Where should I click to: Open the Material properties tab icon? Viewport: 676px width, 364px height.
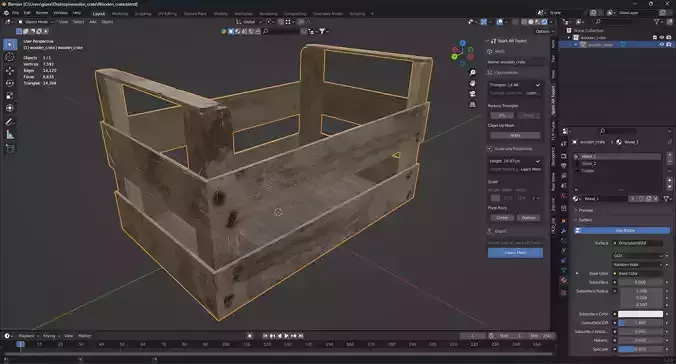[x=563, y=280]
